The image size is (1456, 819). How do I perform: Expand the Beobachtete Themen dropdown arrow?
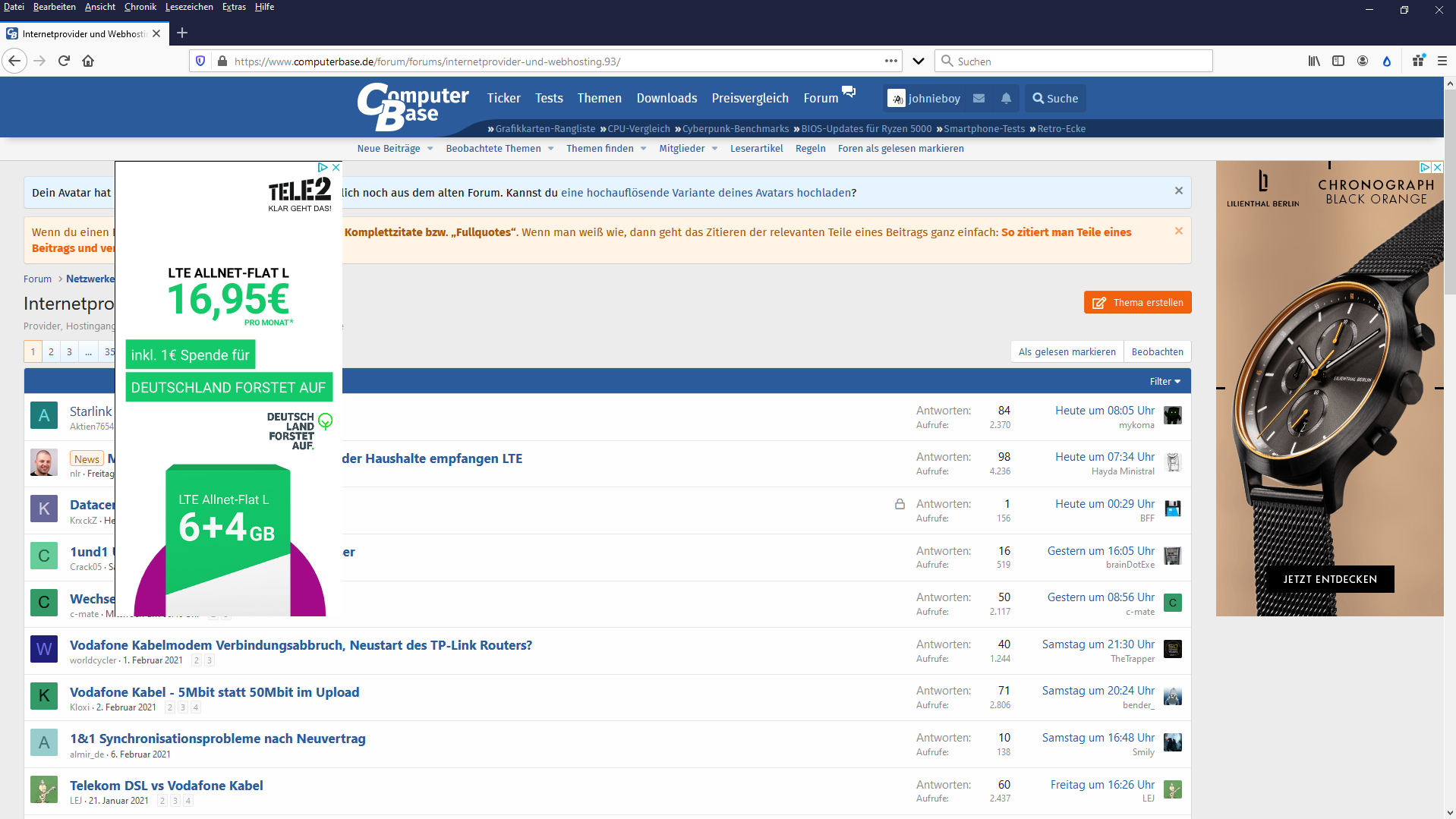pyautogui.click(x=550, y=149)
